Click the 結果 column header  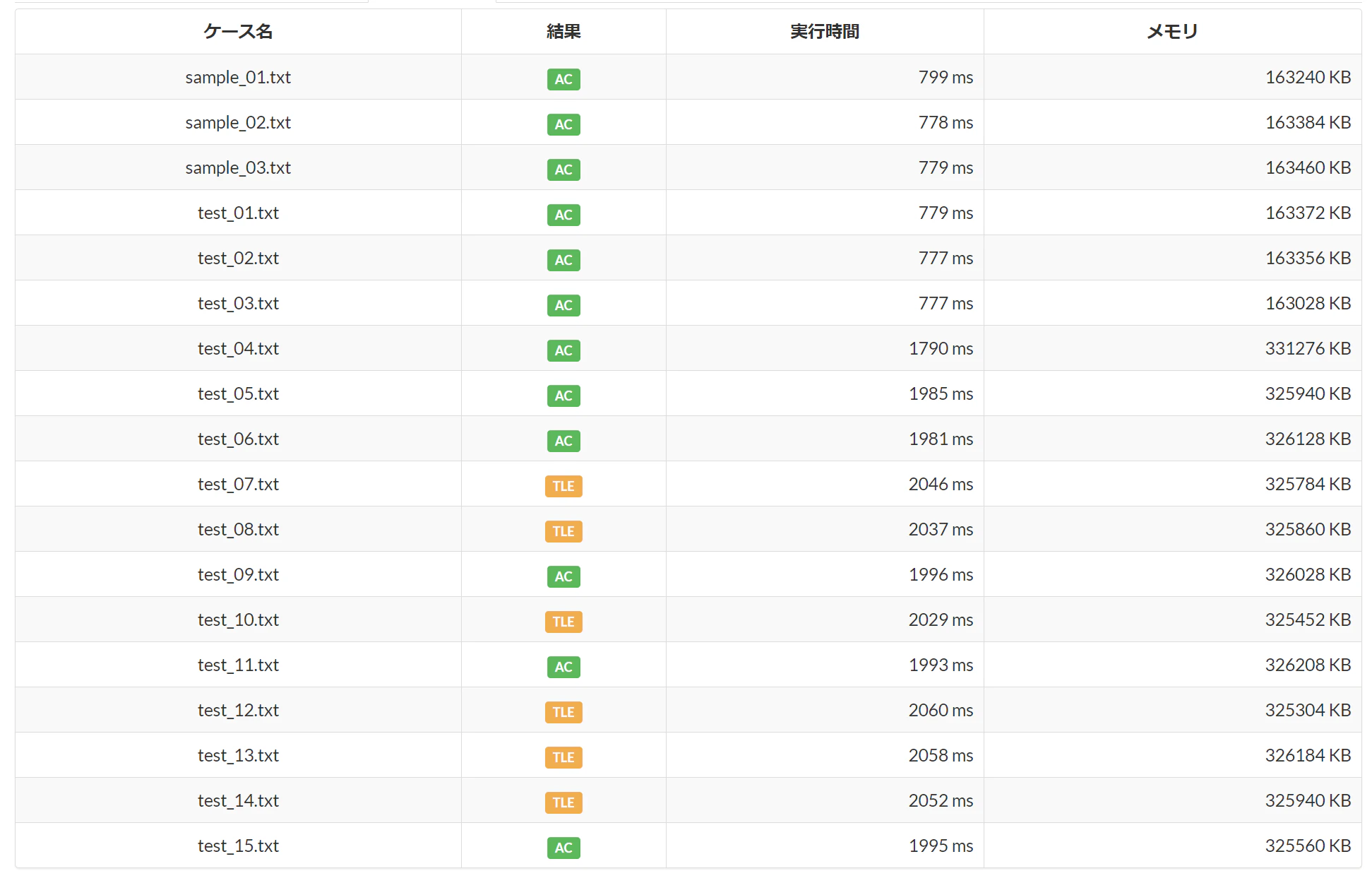pyautogui.click(x=563, y=32)
